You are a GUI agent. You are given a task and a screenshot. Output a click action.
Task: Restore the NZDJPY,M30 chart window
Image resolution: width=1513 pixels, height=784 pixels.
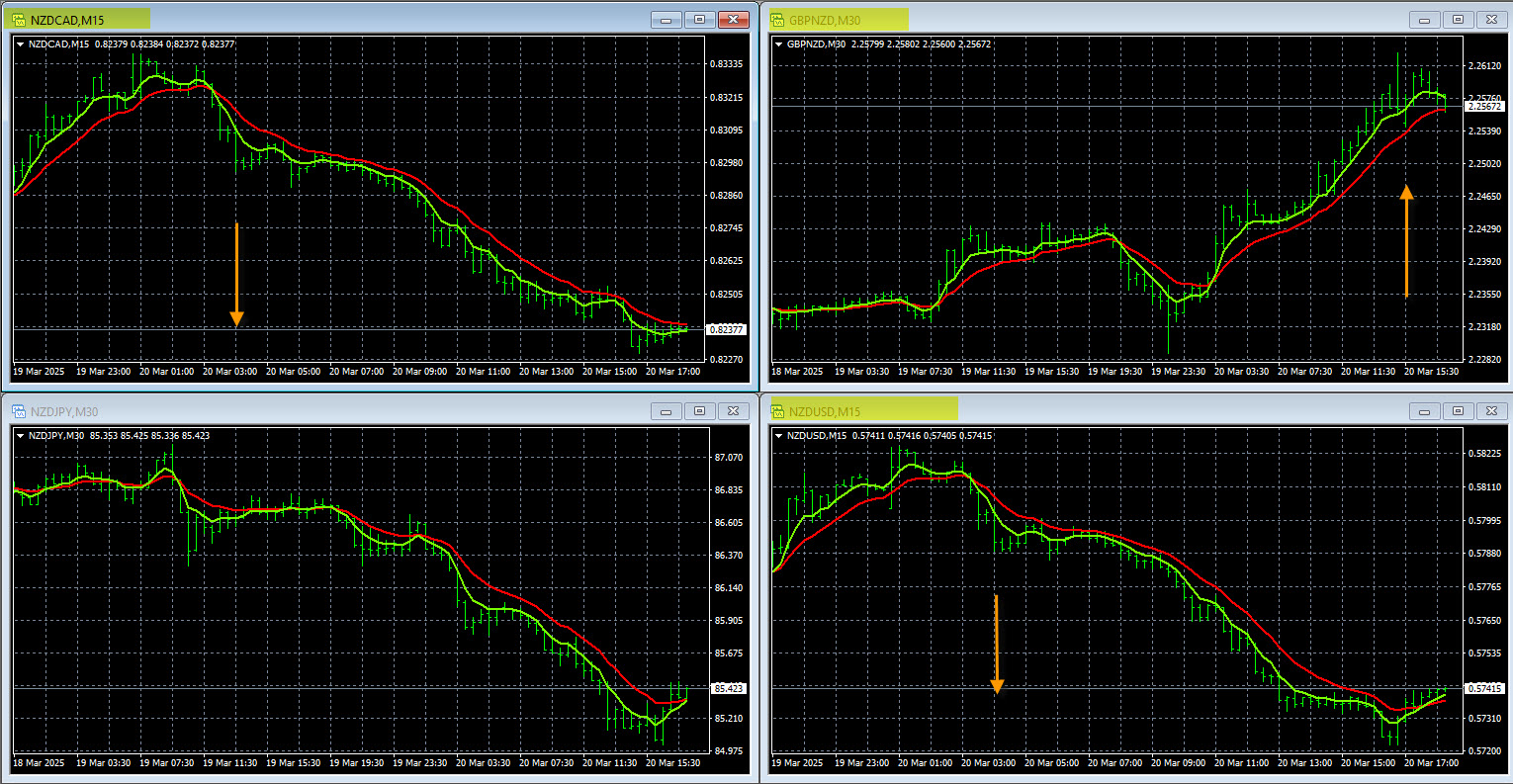click(699, 411)
